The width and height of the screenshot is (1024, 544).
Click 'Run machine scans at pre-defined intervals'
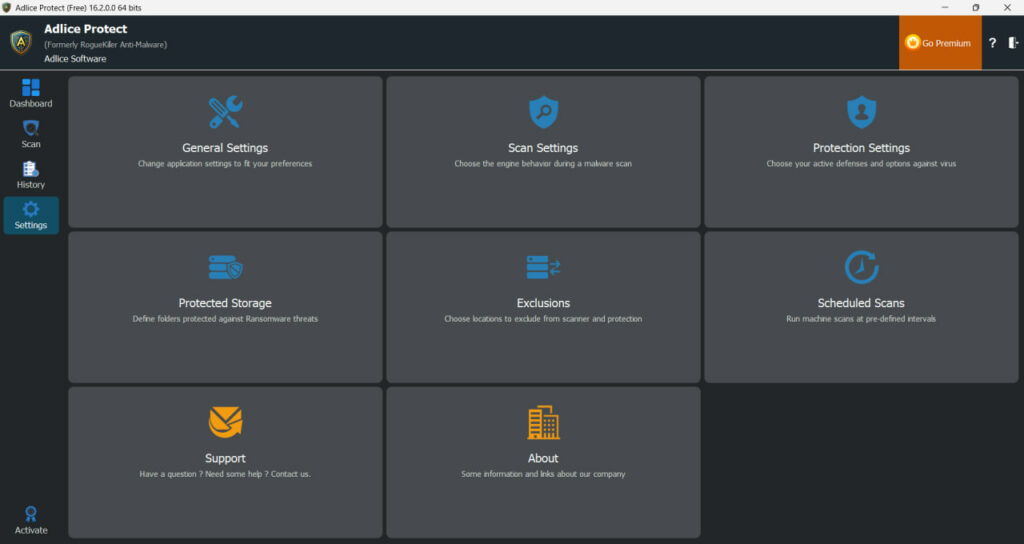pyautogui.click(x=861, y=319)
